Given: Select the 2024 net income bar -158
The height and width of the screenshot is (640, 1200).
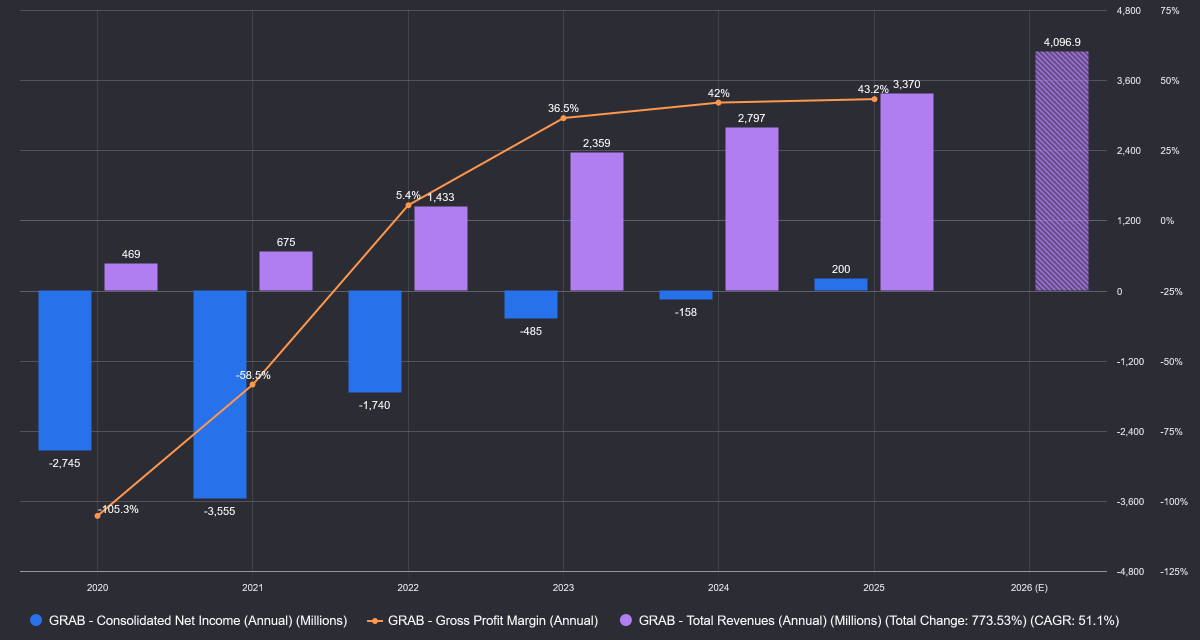Looking at the screenshot, I should [x=686, y=295].
